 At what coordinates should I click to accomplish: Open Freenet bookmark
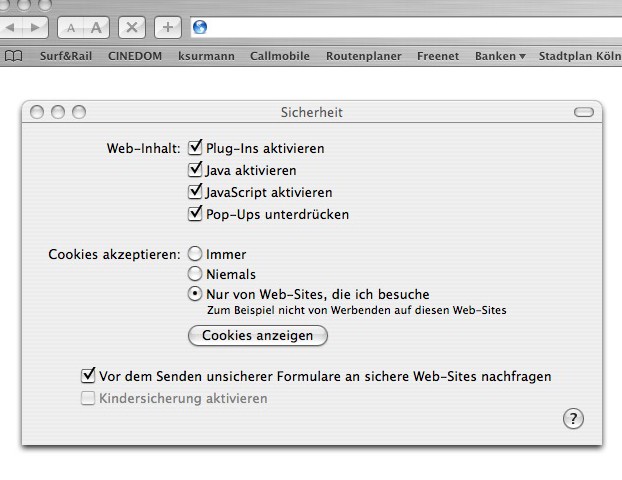pos(438,56)
